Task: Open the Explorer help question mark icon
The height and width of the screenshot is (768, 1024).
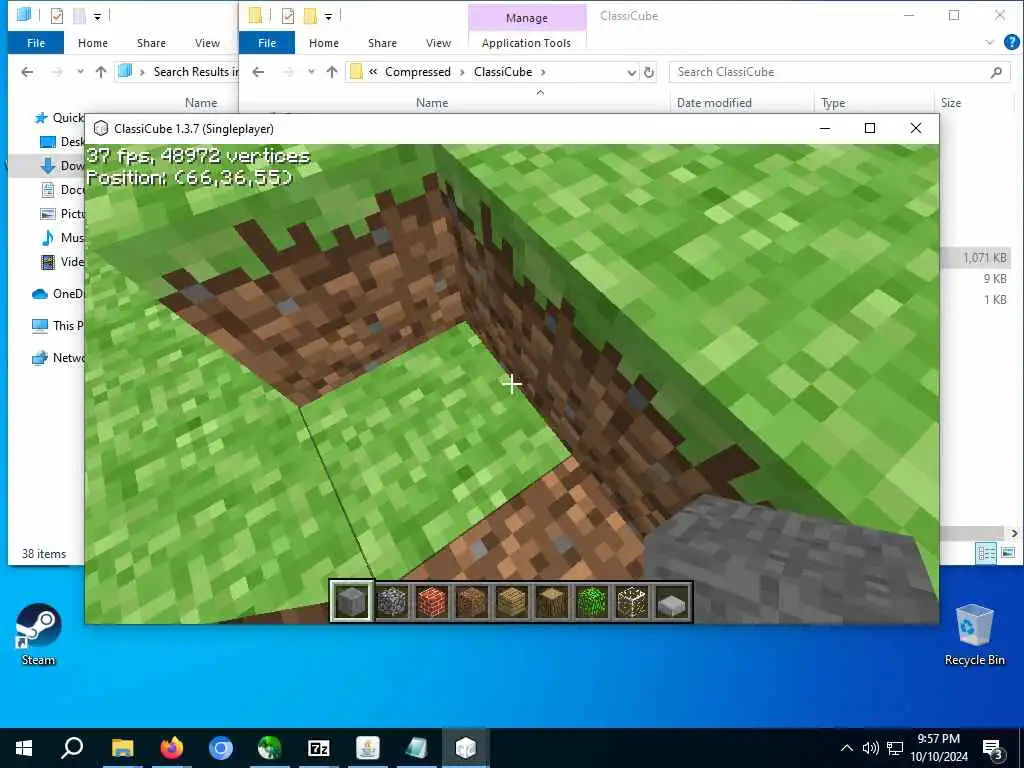Action: tap(1012, 42)
